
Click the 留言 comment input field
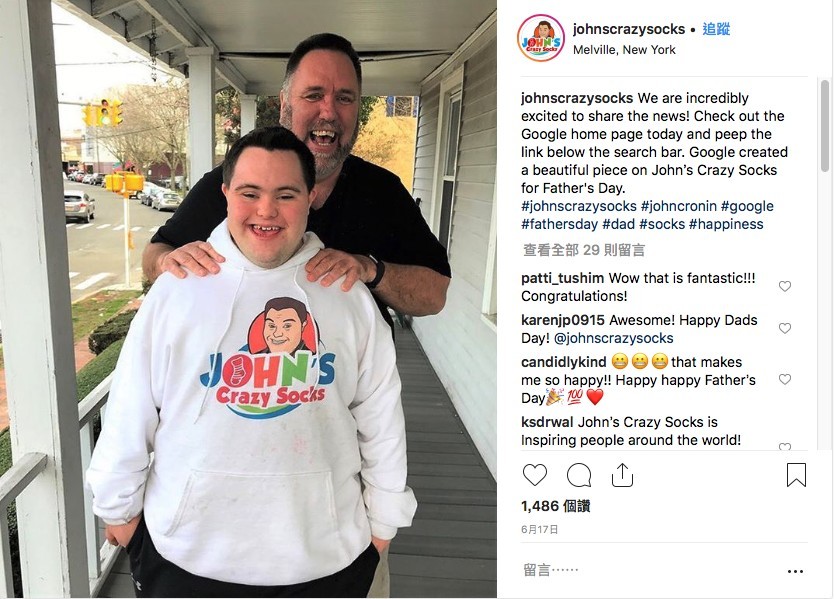point(649,570)
